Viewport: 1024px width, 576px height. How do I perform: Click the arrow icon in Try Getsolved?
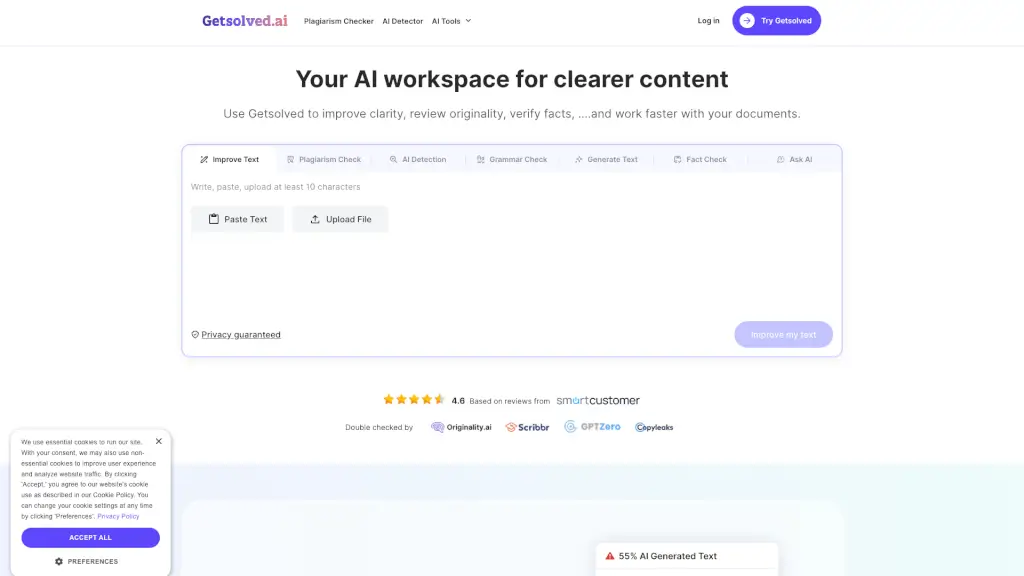coord(747,21)
